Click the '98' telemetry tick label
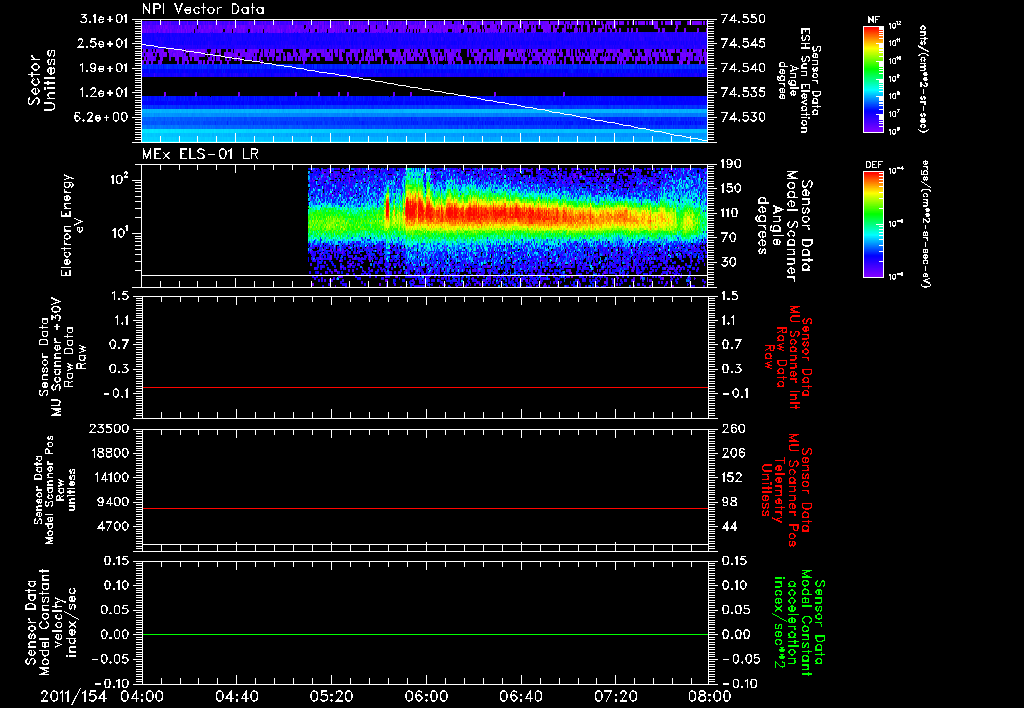 [x=729, y=502]
